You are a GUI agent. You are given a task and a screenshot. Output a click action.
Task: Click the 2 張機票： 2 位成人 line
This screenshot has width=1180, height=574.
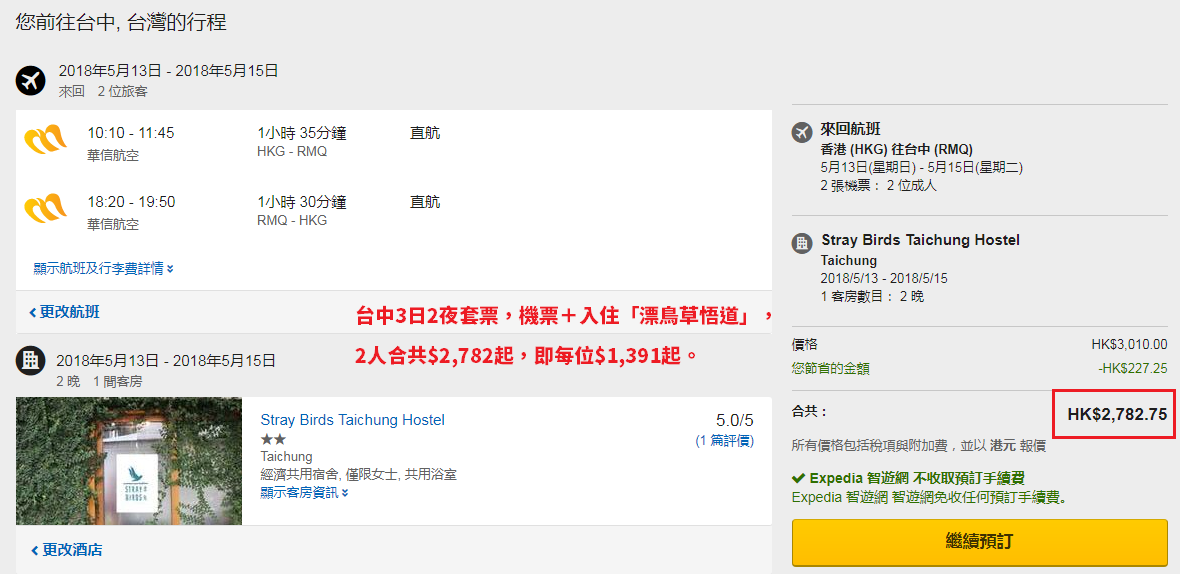(878, 185)
